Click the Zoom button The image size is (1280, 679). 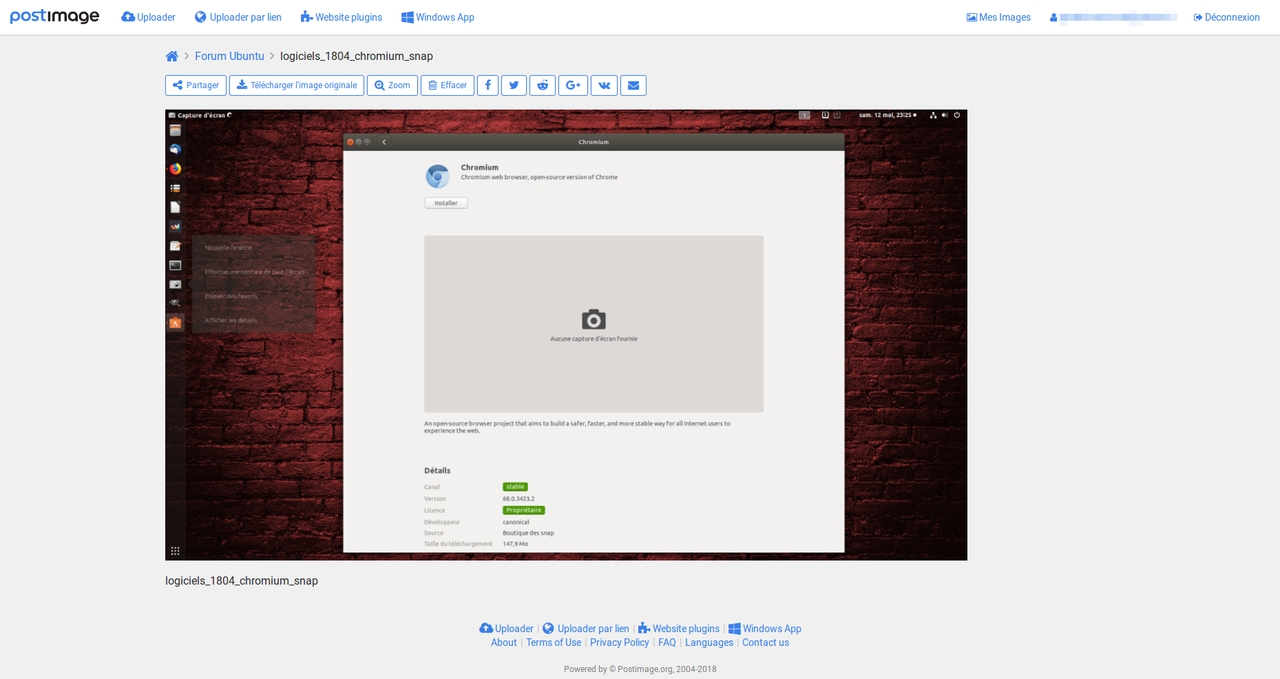pos(392,85)
